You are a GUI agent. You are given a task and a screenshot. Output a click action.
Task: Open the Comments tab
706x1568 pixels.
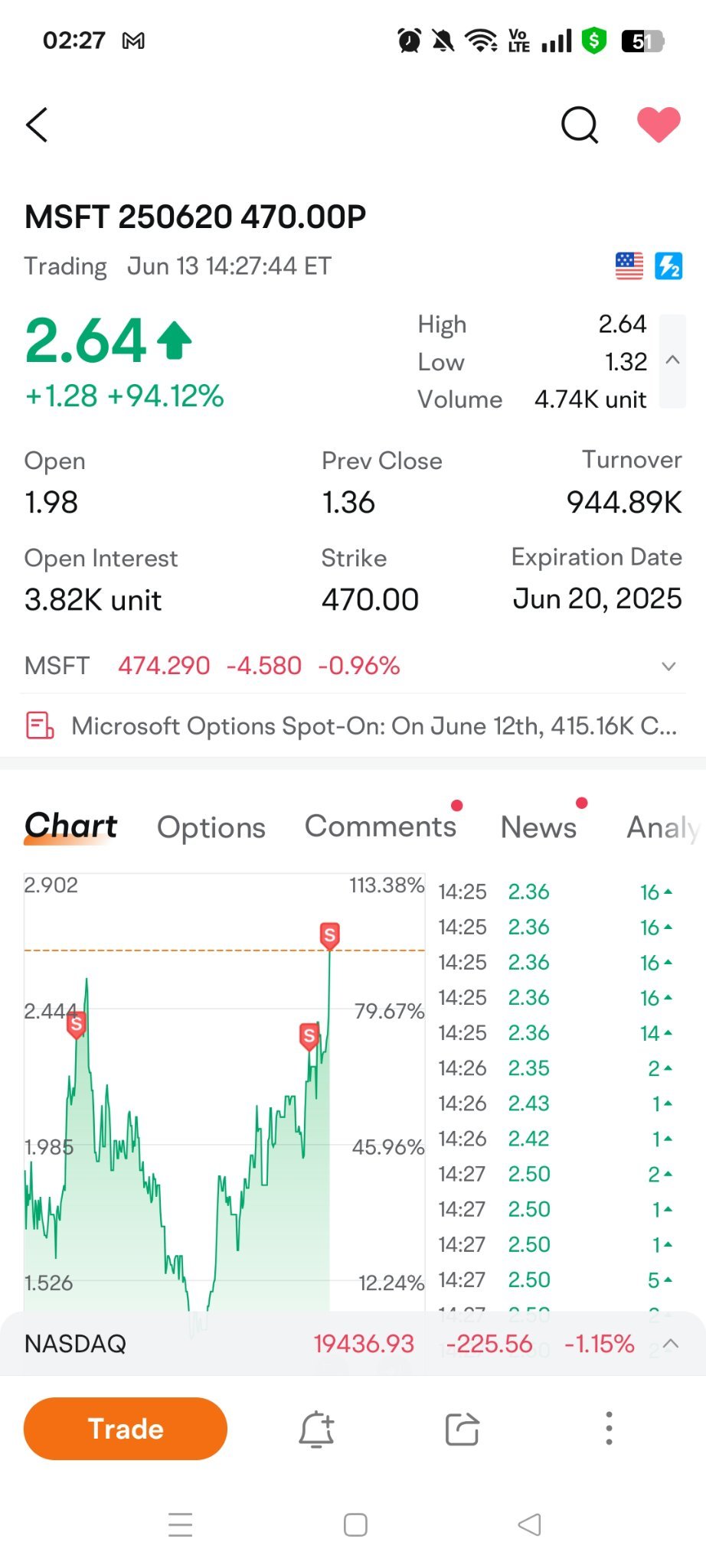tap(381, 826)
